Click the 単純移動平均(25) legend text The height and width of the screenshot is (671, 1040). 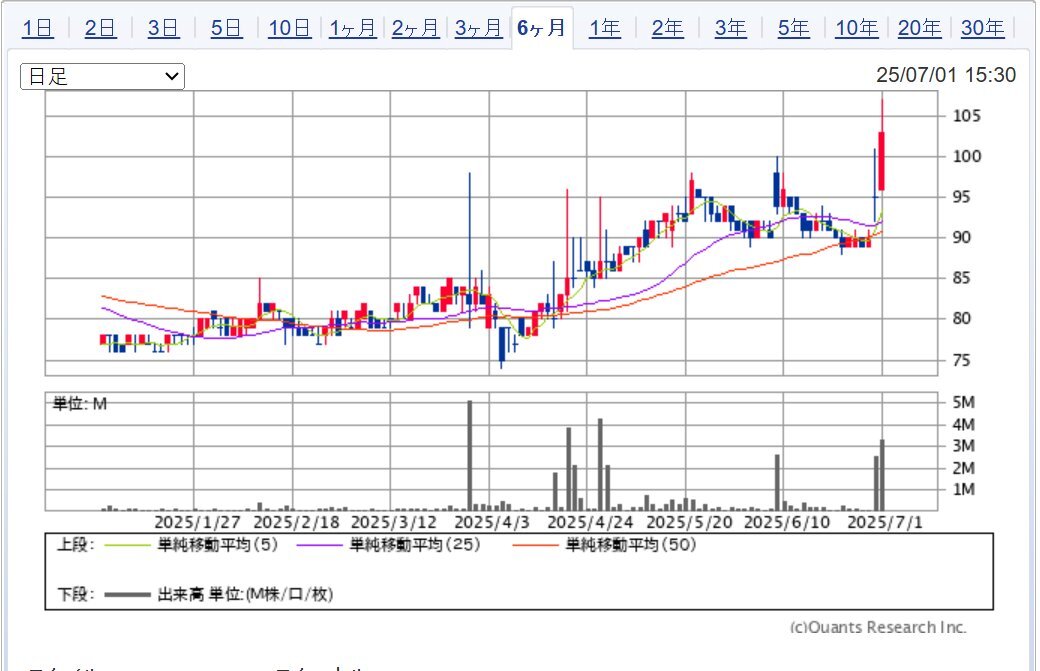point(415,545)
